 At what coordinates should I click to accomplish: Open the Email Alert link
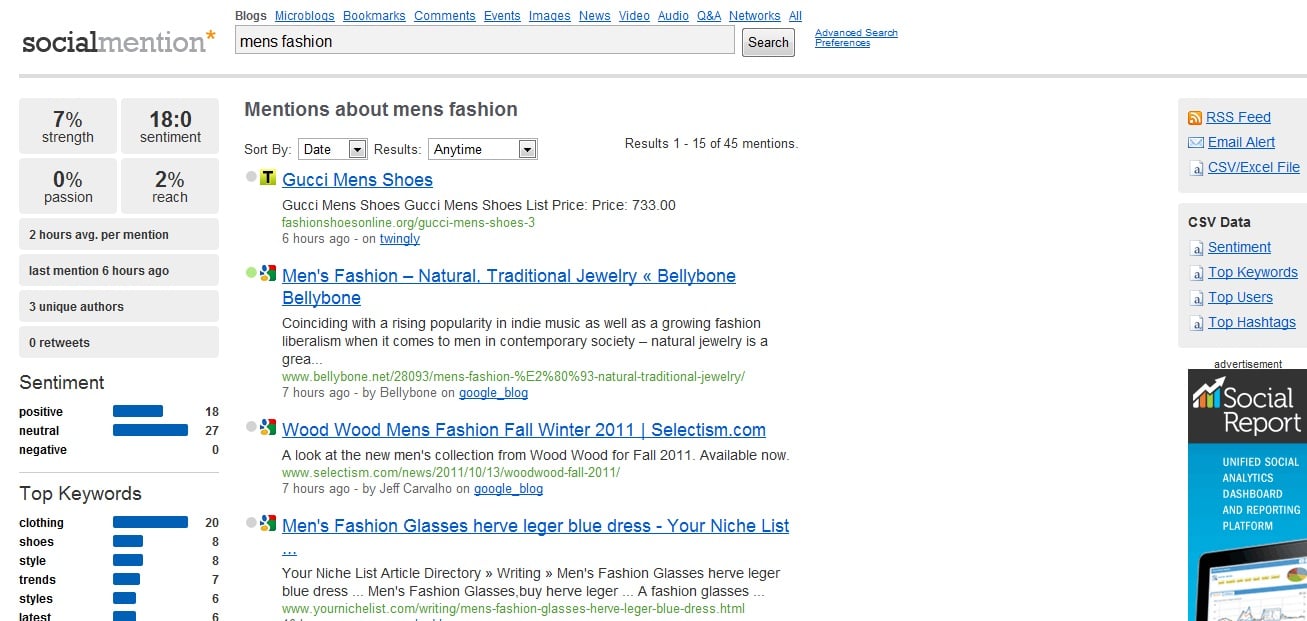pos(1241,142)
